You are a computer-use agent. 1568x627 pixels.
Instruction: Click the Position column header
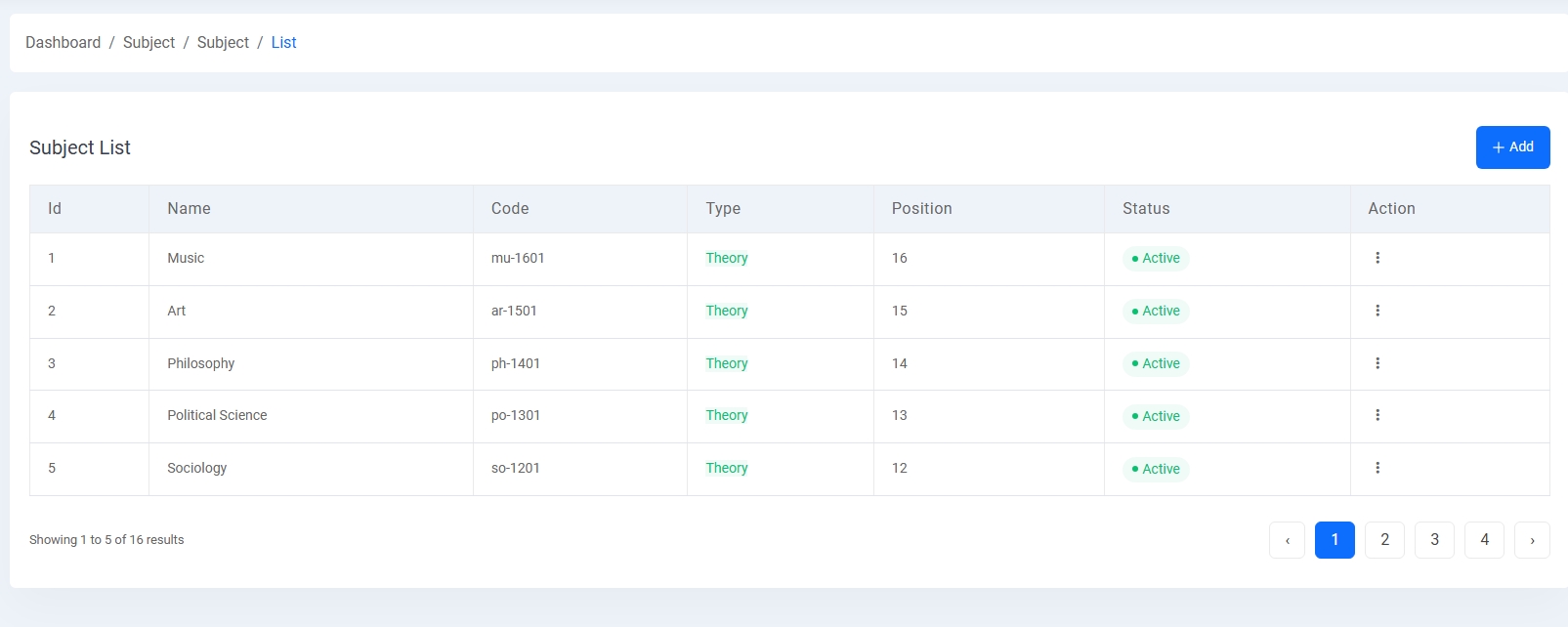coord(921,209)
